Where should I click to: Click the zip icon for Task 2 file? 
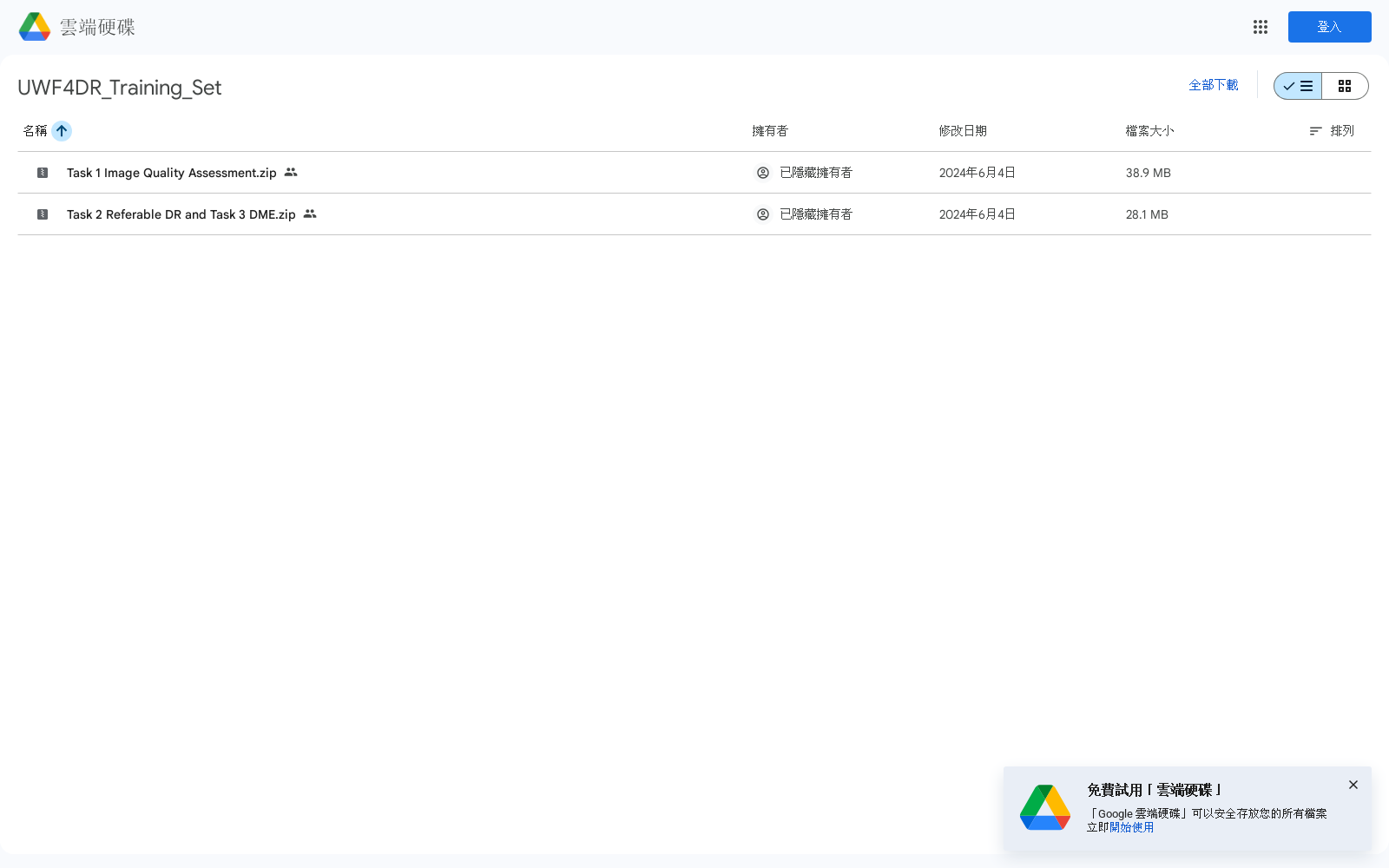43,214
